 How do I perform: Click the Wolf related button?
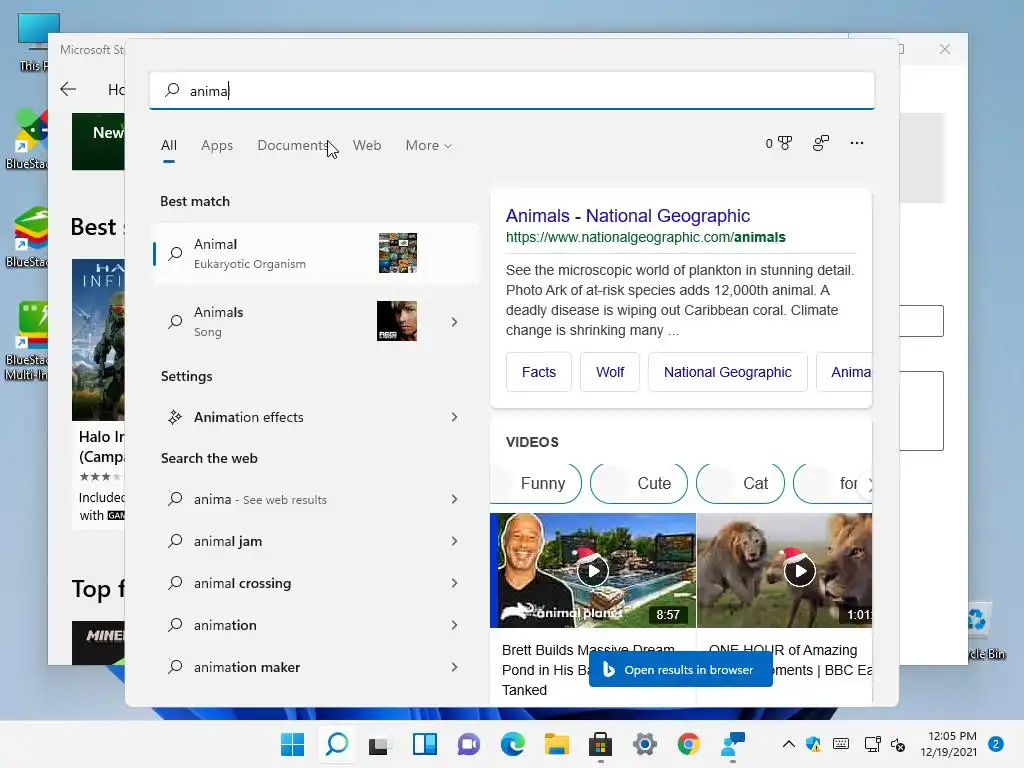click(610, 372)
